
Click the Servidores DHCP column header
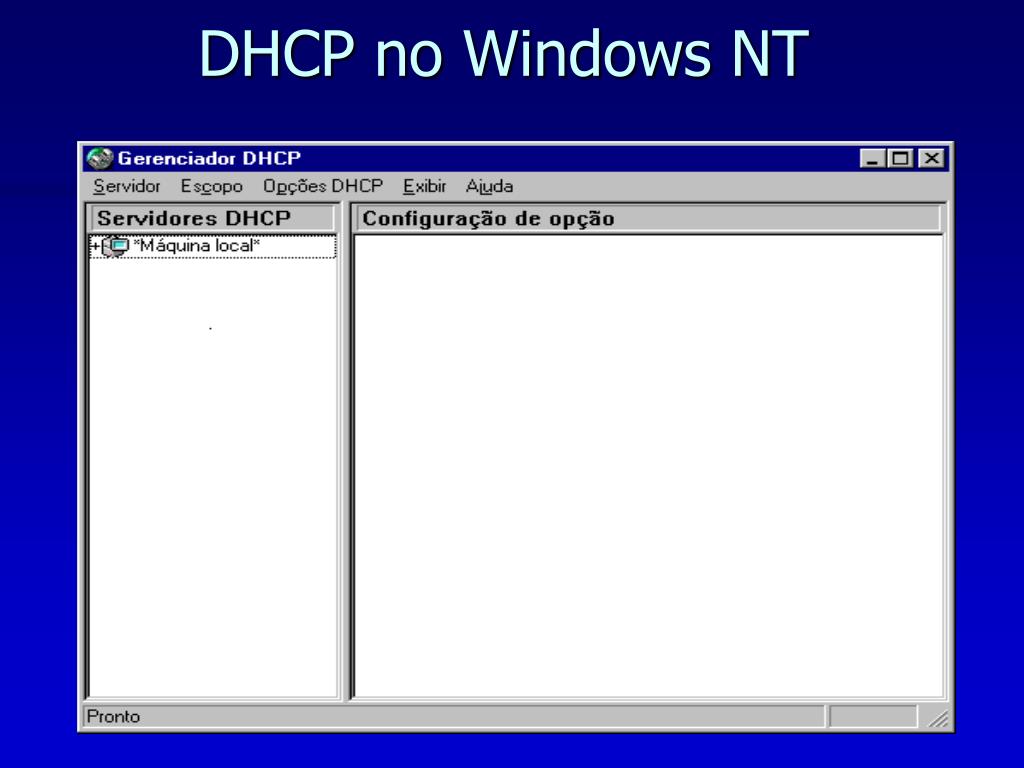213,217
